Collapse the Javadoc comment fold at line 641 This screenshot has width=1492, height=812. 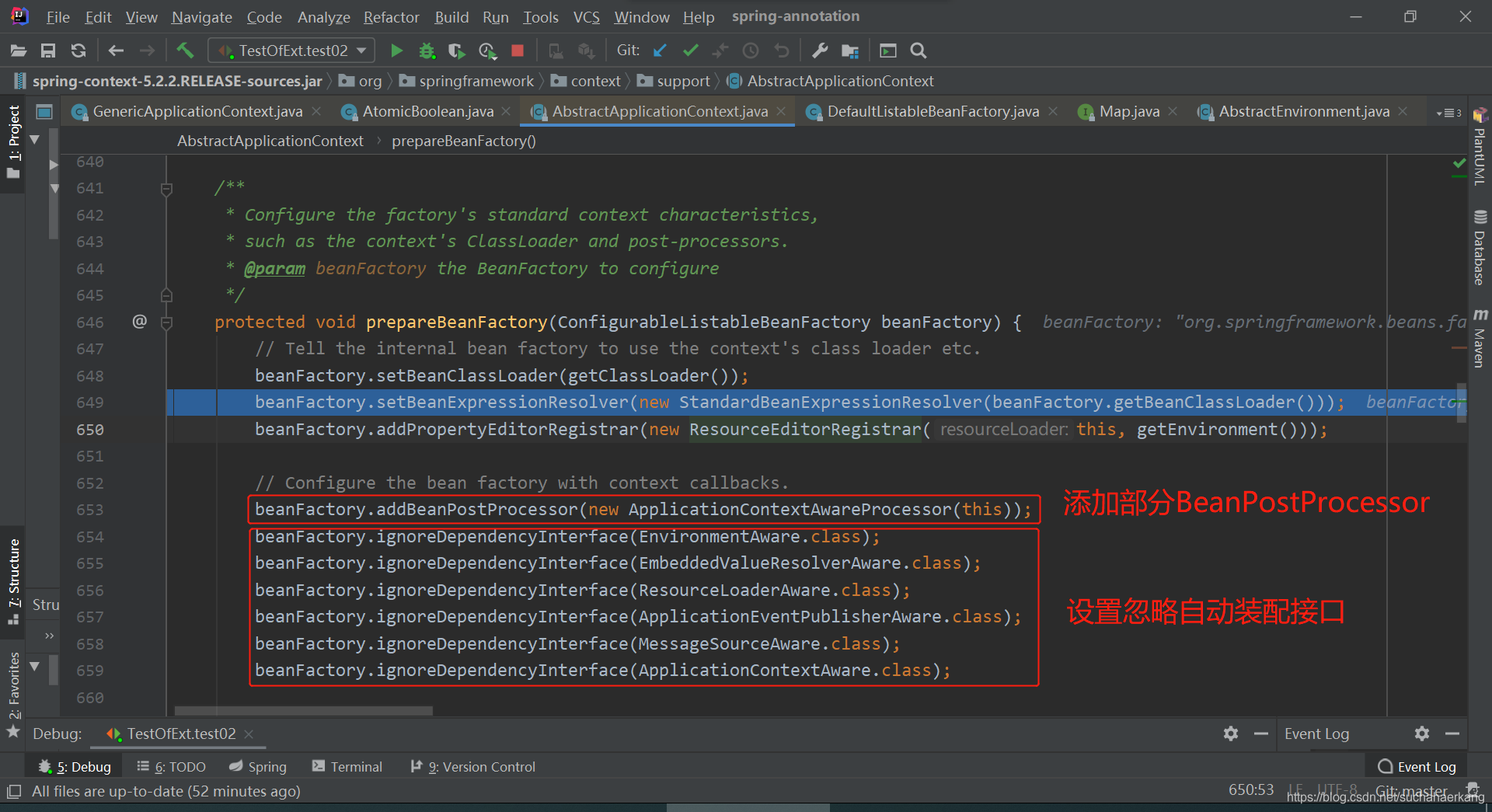tap(166, 189)
